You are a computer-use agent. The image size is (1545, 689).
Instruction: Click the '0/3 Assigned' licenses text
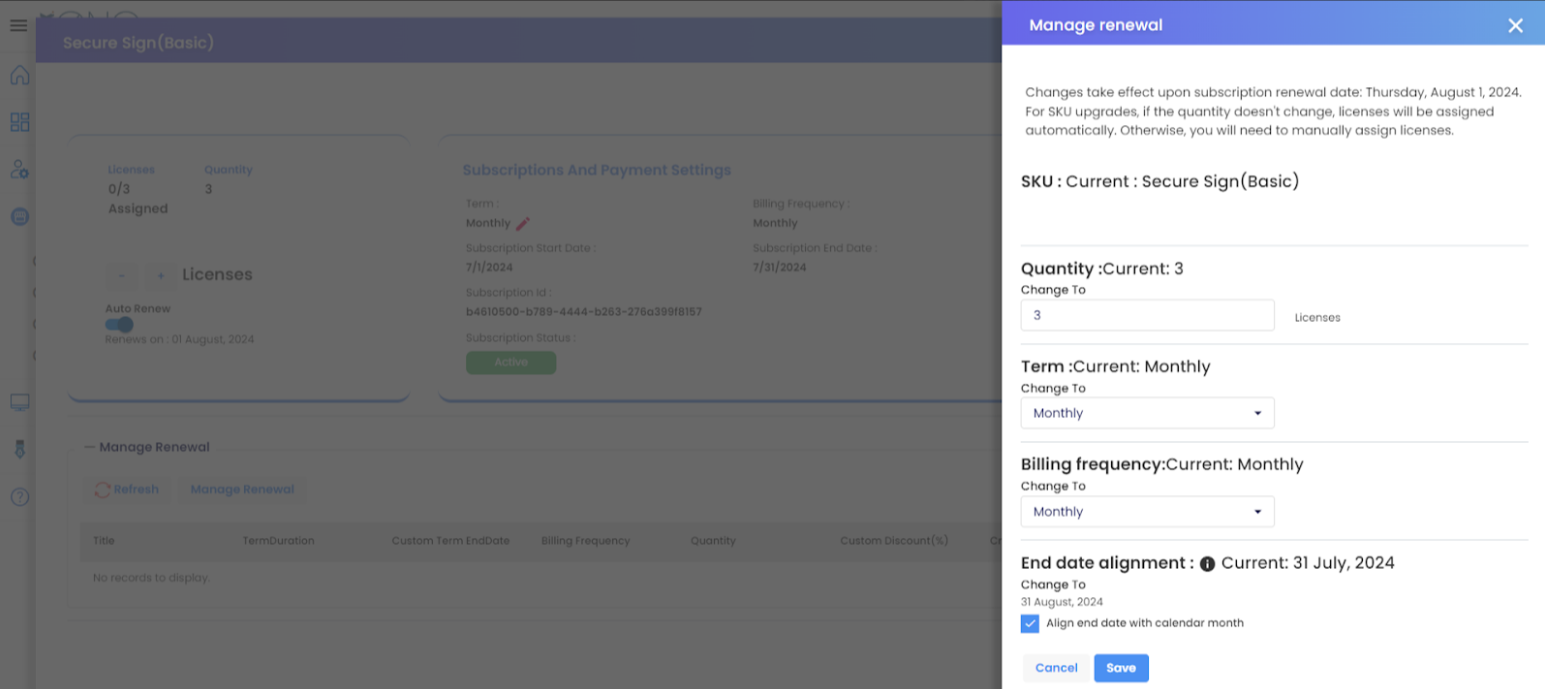tap(138, 199)
